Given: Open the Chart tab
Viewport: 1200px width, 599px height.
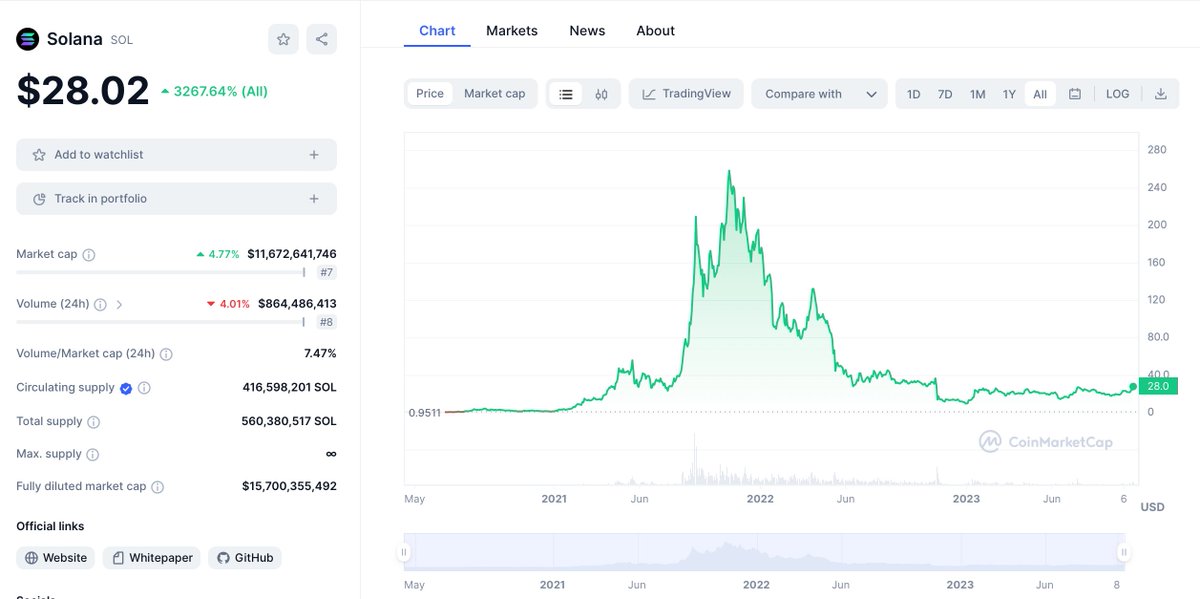Looking at the screenshot, I should [x=437, y=31].
